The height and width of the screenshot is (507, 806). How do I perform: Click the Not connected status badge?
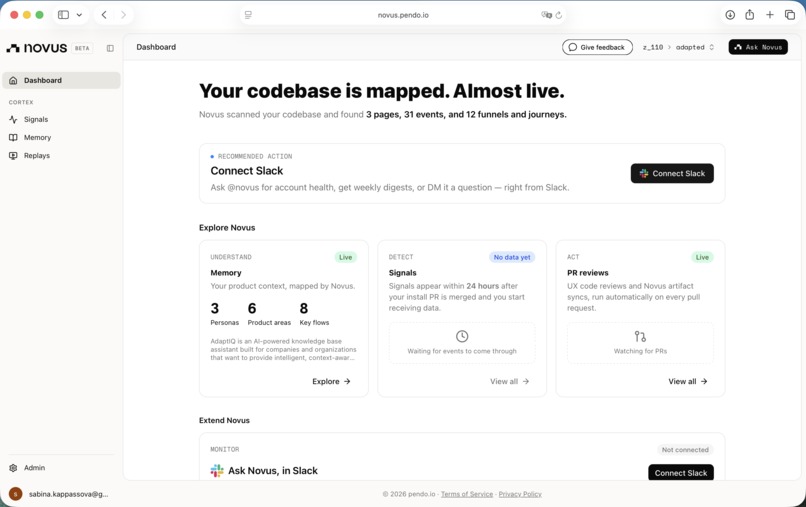[x=685, y=449]
